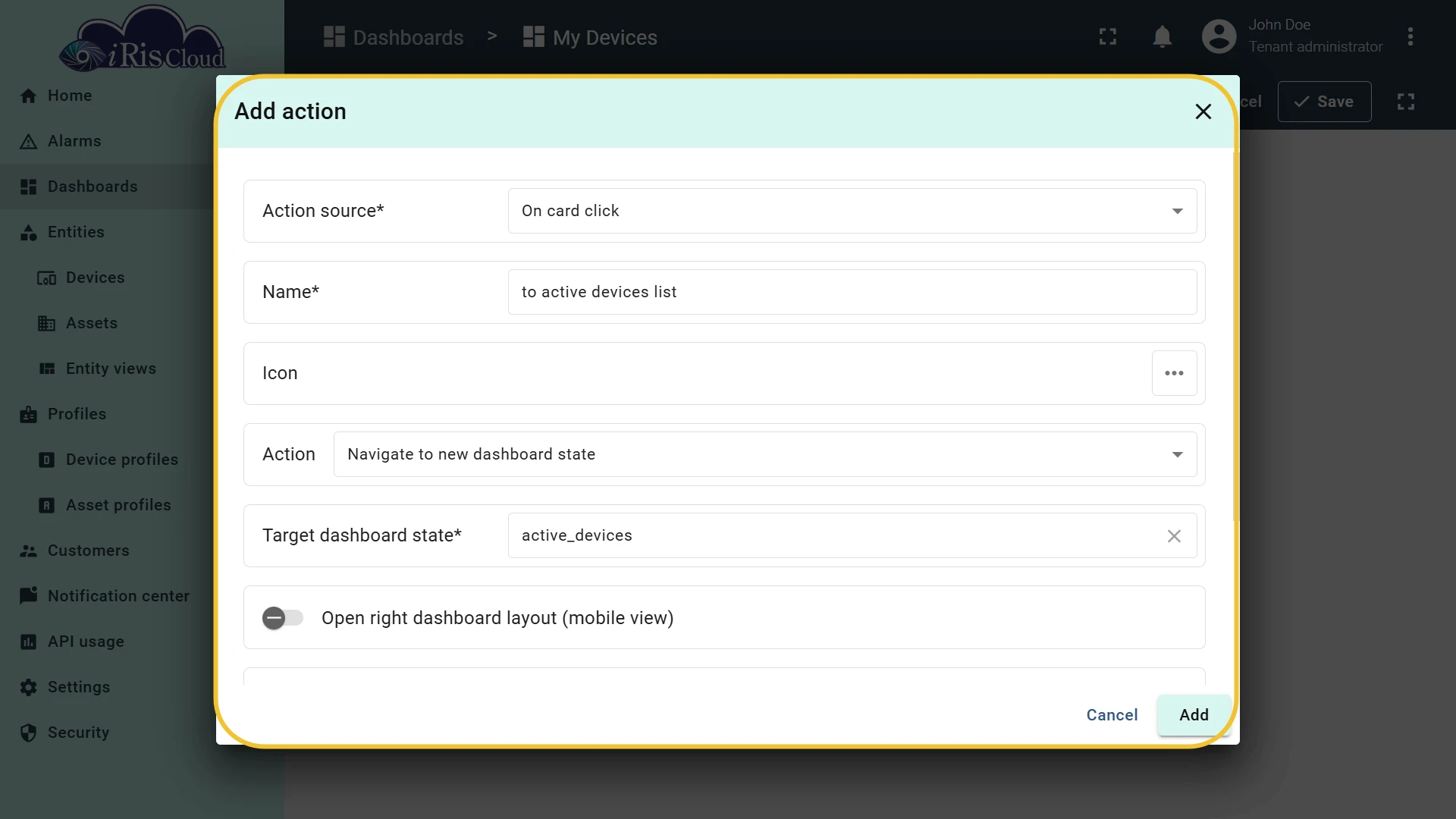Click the Home house icon
Screen dimensions: 1456x819
pyautogui.click(x=28, y=96)
